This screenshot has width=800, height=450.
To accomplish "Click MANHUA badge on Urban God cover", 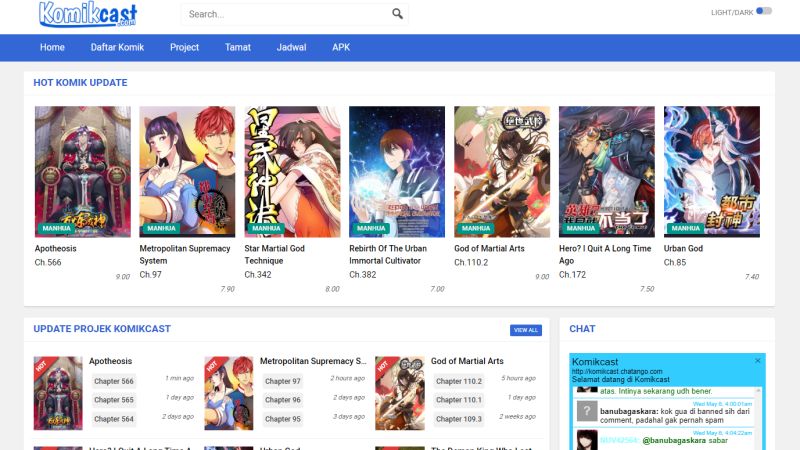I will click(685, 228).
